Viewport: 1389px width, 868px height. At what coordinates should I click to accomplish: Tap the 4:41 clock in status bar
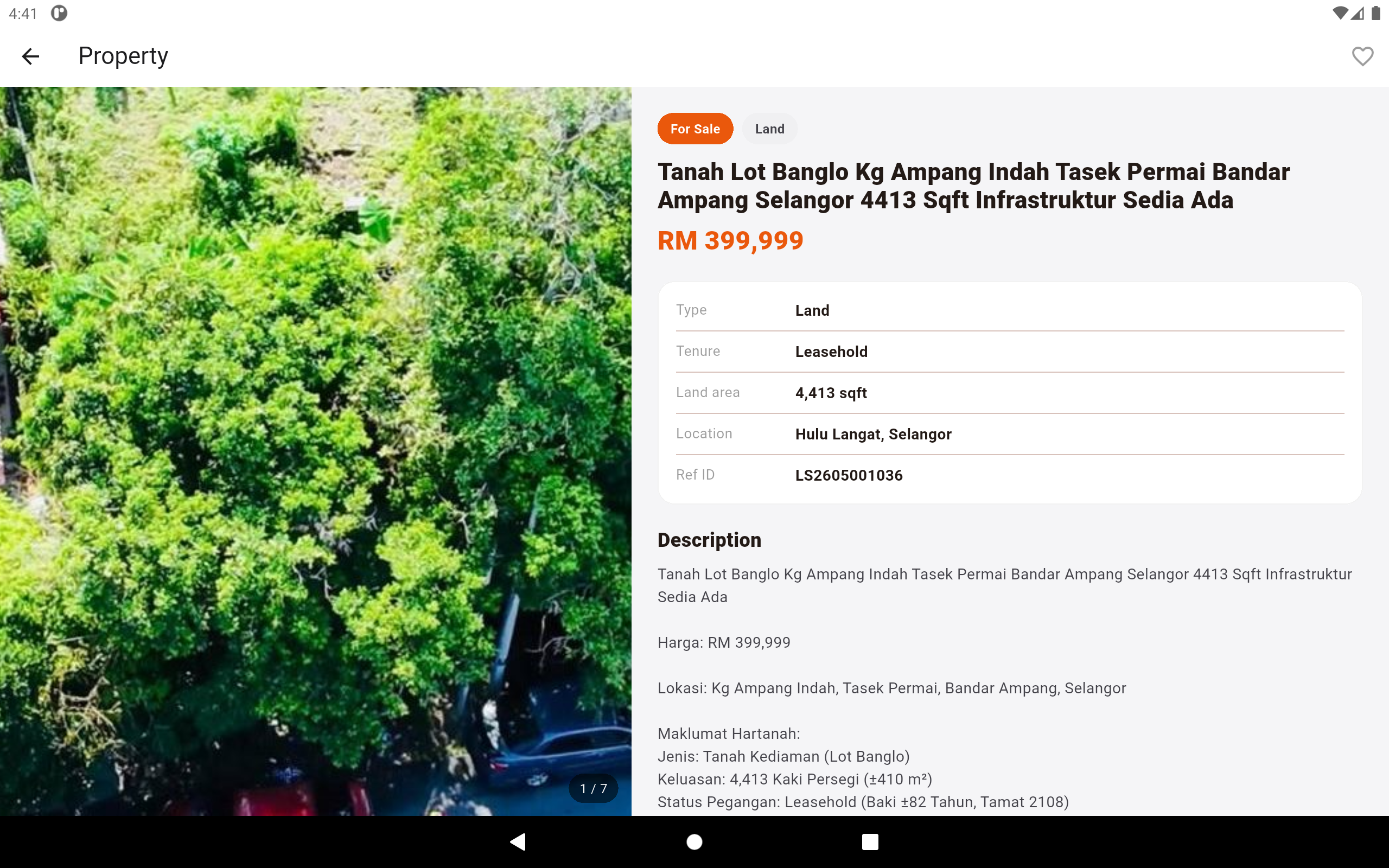point(23,14)
